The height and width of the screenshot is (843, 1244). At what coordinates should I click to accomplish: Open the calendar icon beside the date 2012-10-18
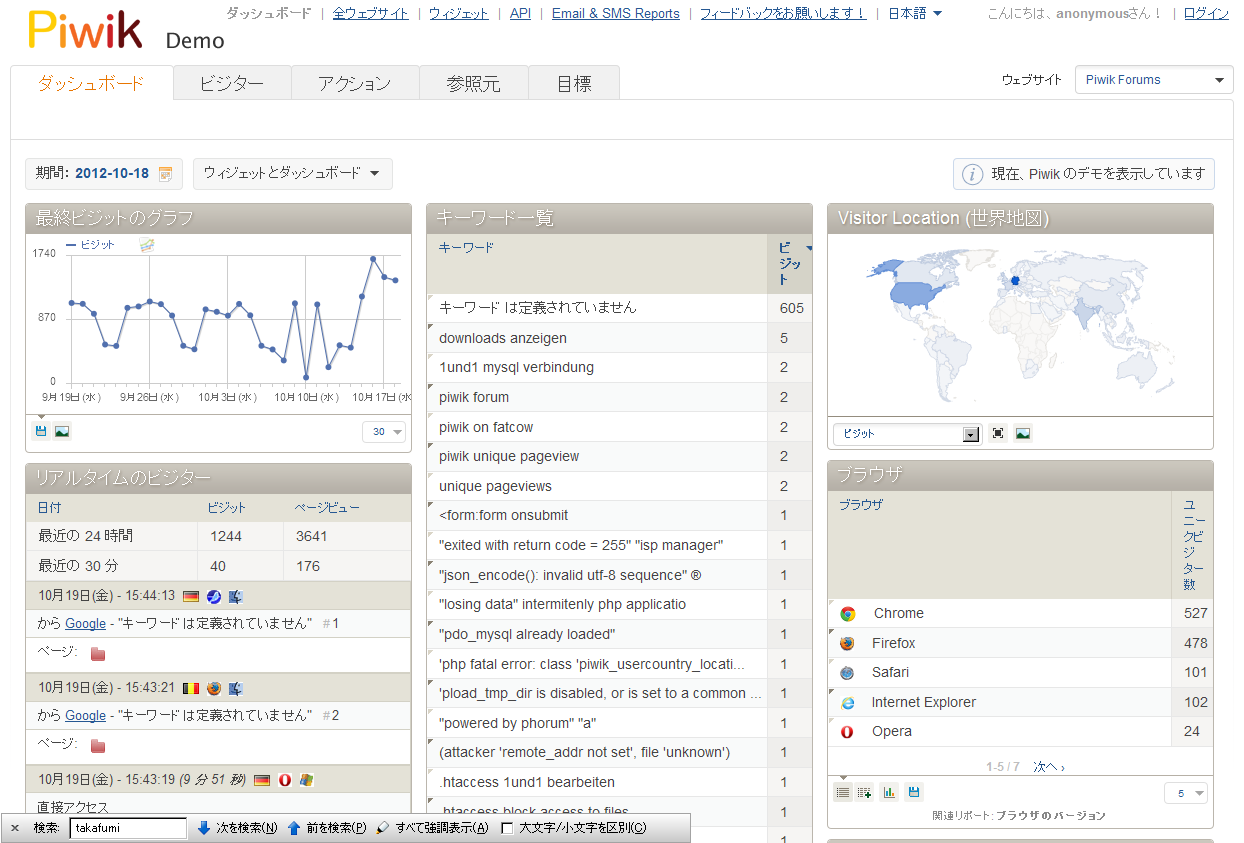166,174
